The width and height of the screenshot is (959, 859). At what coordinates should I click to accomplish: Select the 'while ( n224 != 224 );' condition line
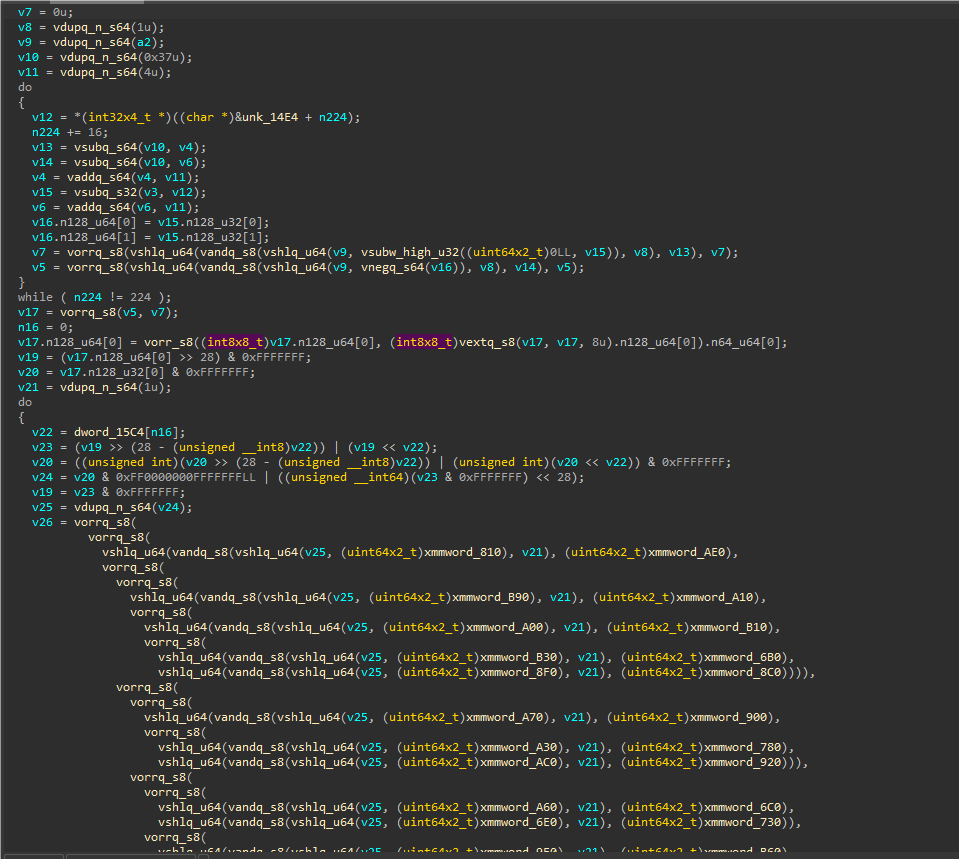pyautogui.click(x=95, y=297)
